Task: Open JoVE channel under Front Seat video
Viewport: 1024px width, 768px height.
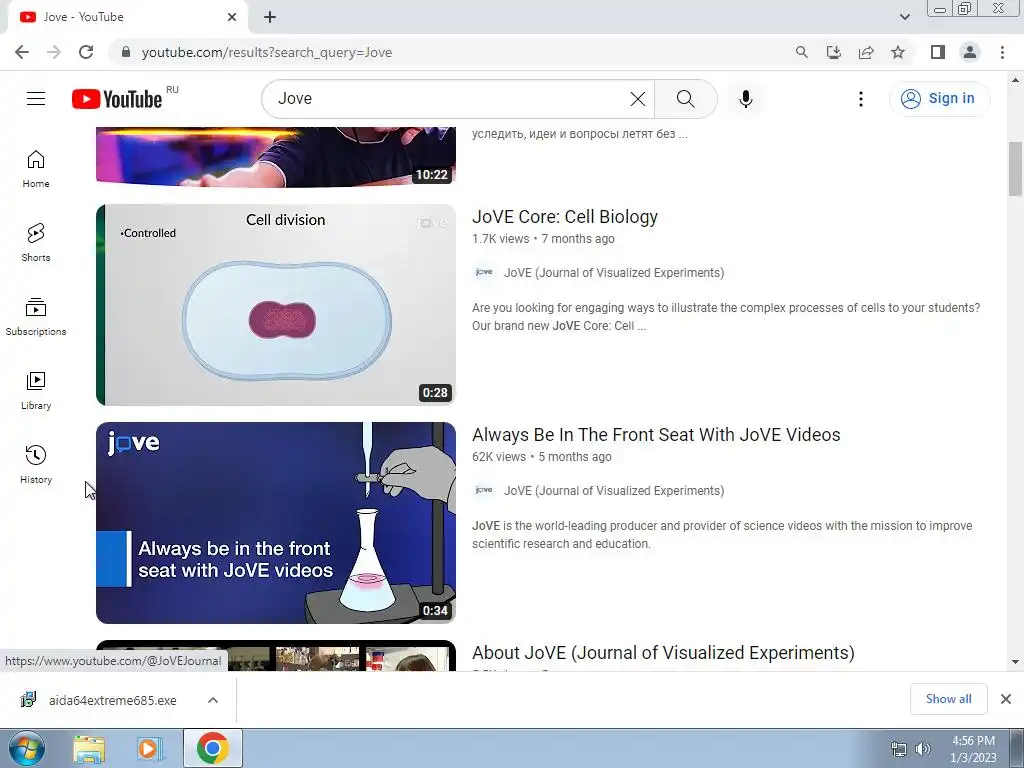Action: click(x=614, y=491)
